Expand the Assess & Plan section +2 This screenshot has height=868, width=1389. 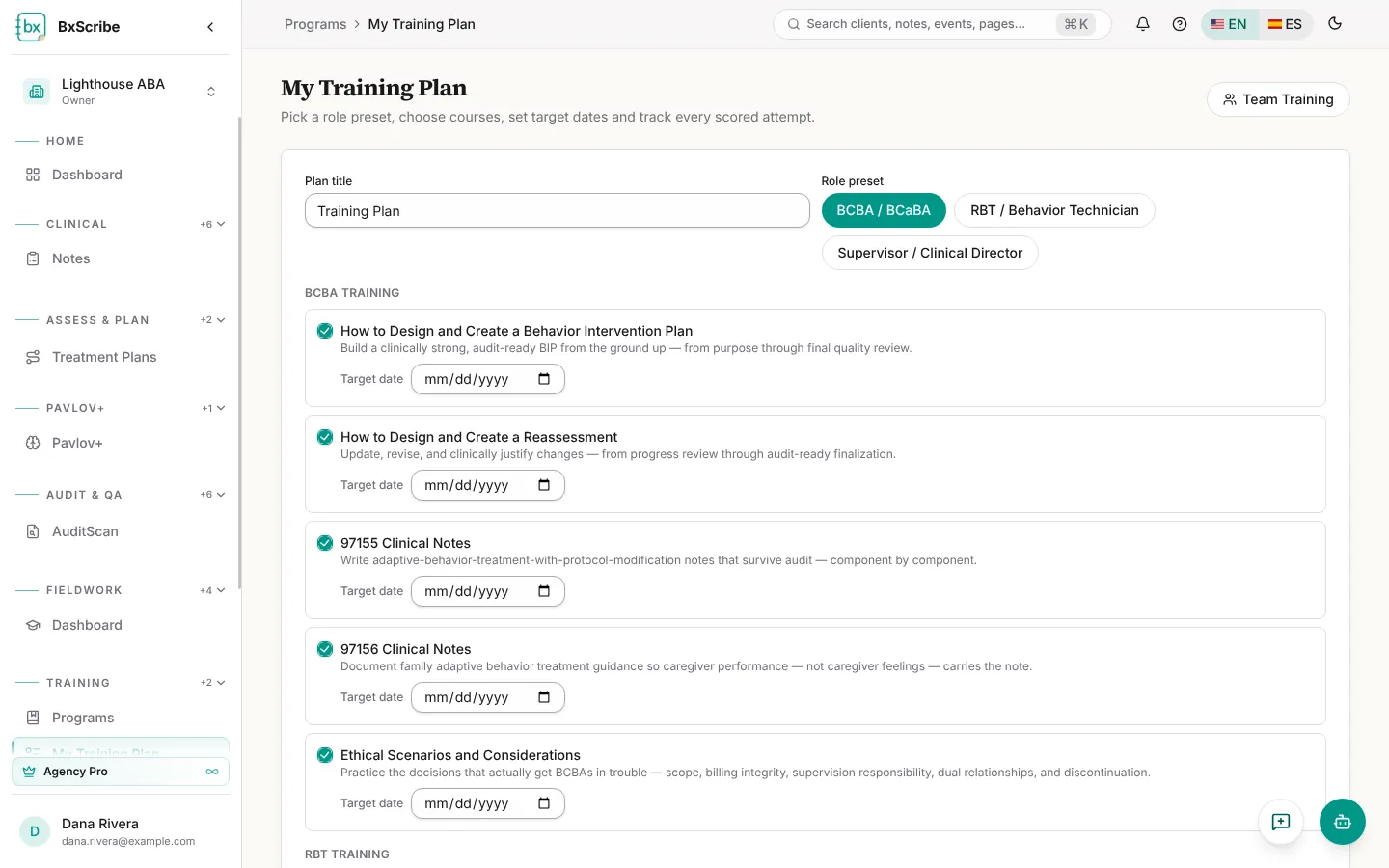[213, 320]
